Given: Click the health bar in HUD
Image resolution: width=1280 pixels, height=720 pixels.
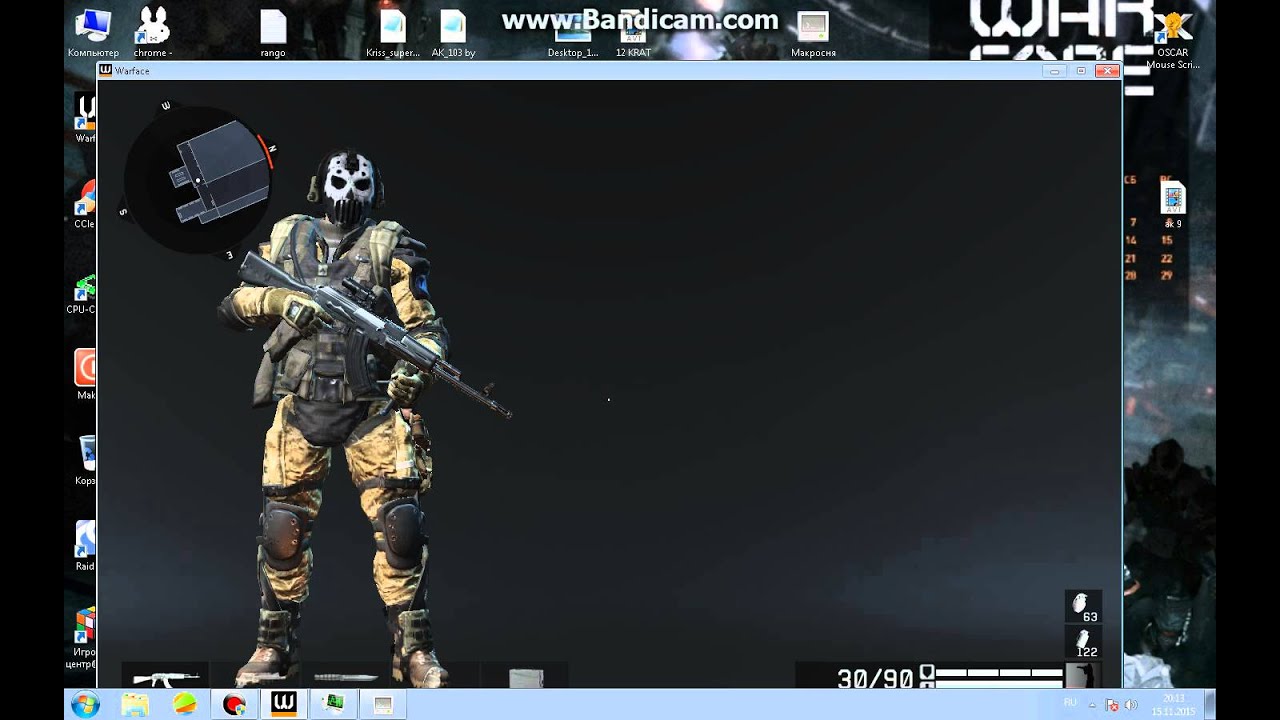Looking at the screenshot, I should 999,673.
